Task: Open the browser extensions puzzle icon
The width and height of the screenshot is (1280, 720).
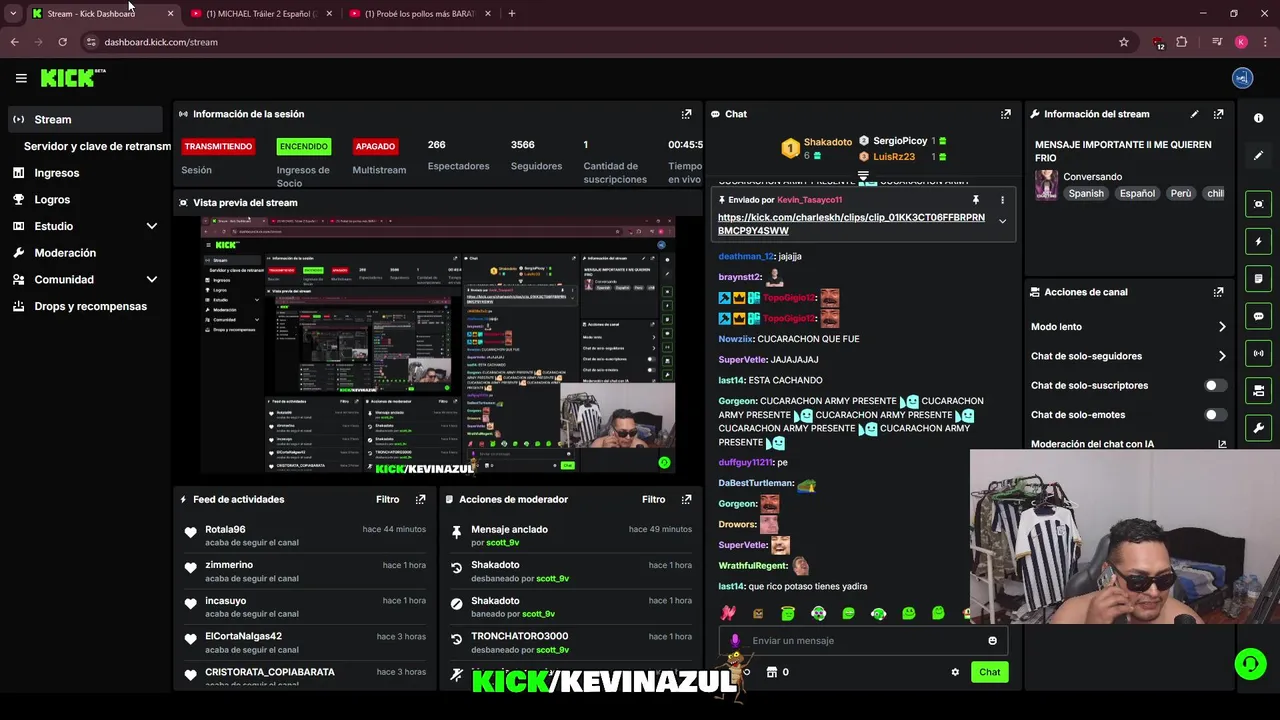Action: [x=1182, y=42]
